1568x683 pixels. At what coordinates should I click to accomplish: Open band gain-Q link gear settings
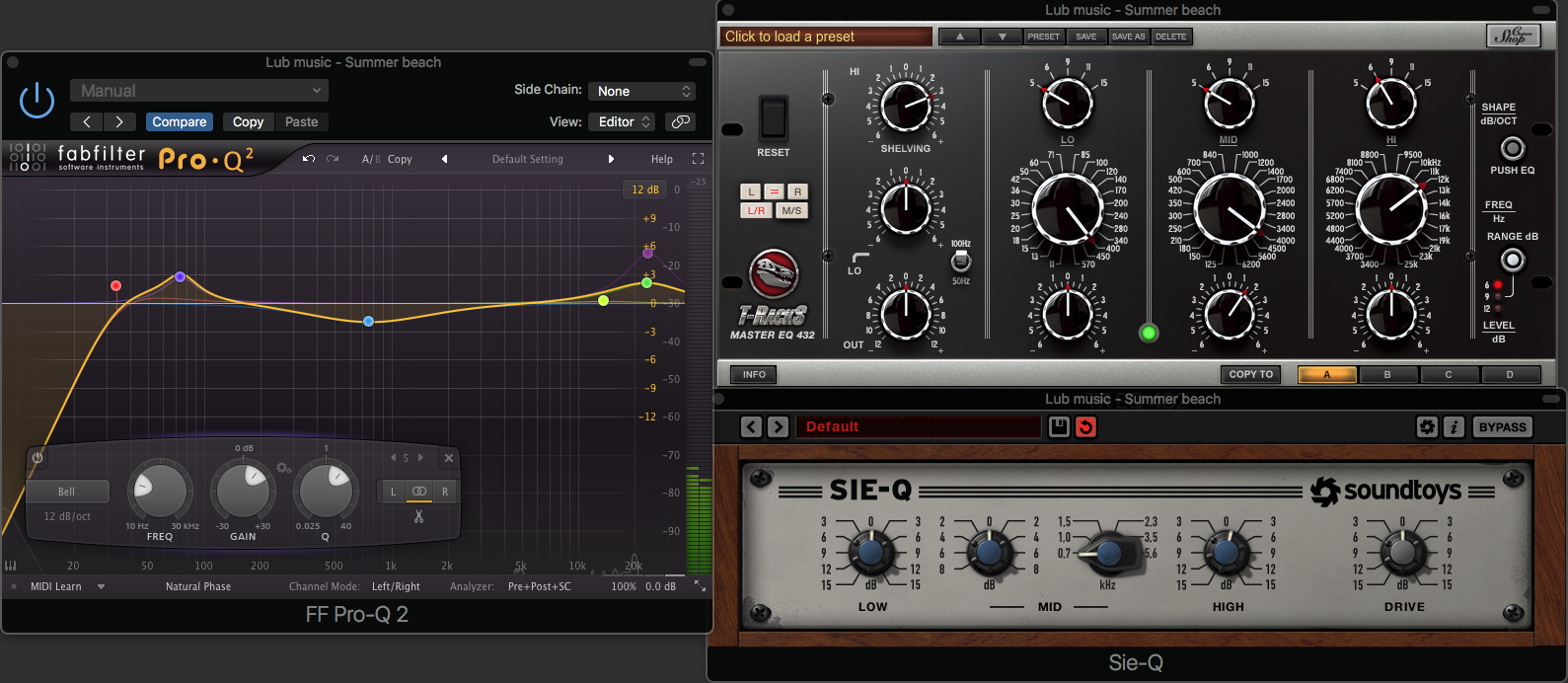point(284,468)
